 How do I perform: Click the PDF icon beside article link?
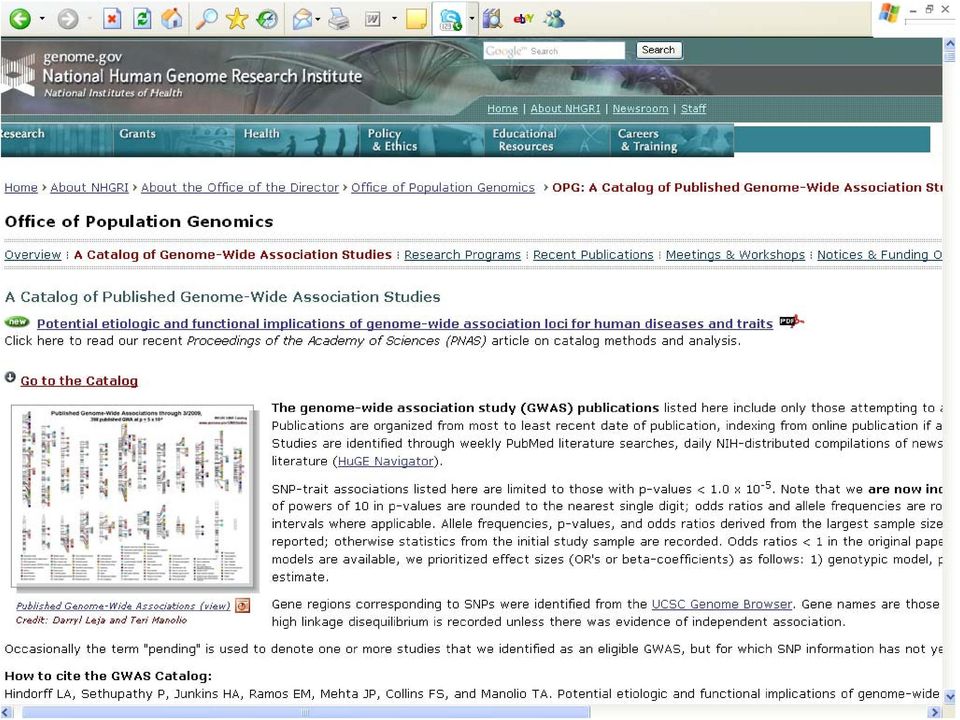coord(791,321)
